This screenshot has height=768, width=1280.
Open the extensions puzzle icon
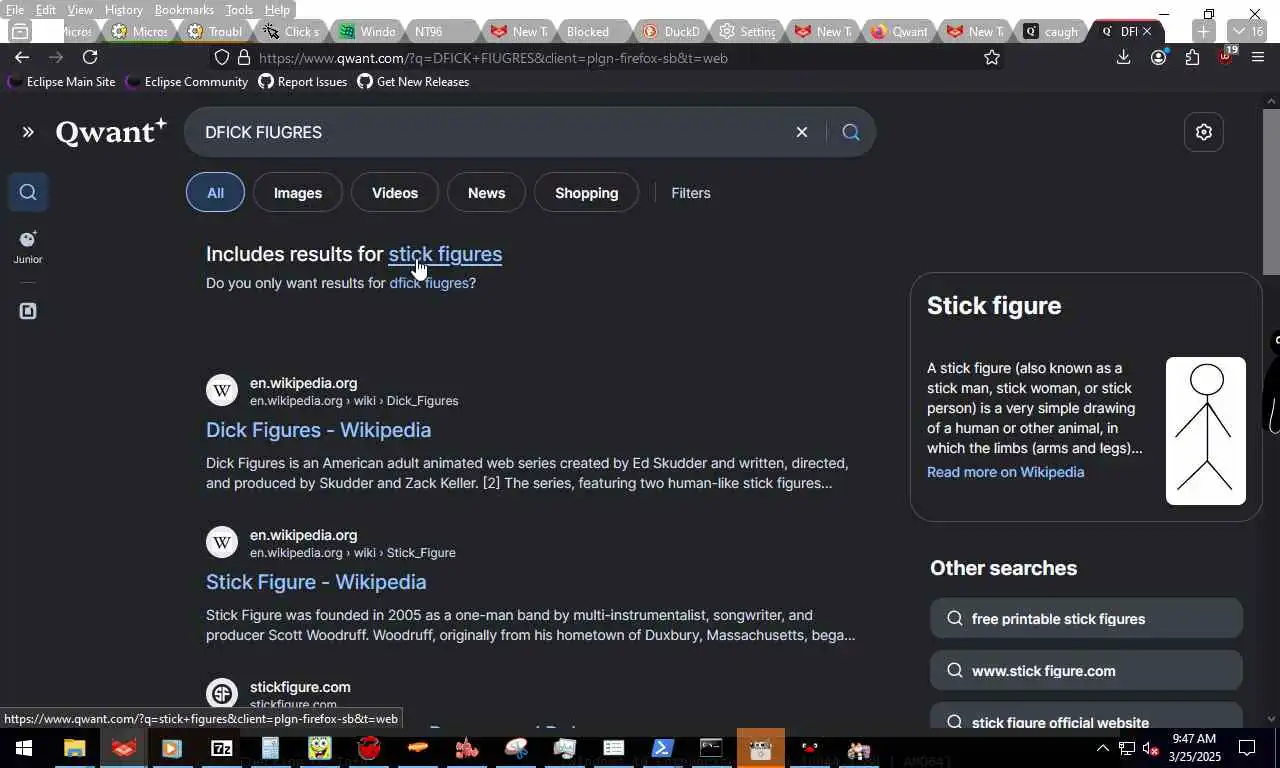(x=1192, y=58)
